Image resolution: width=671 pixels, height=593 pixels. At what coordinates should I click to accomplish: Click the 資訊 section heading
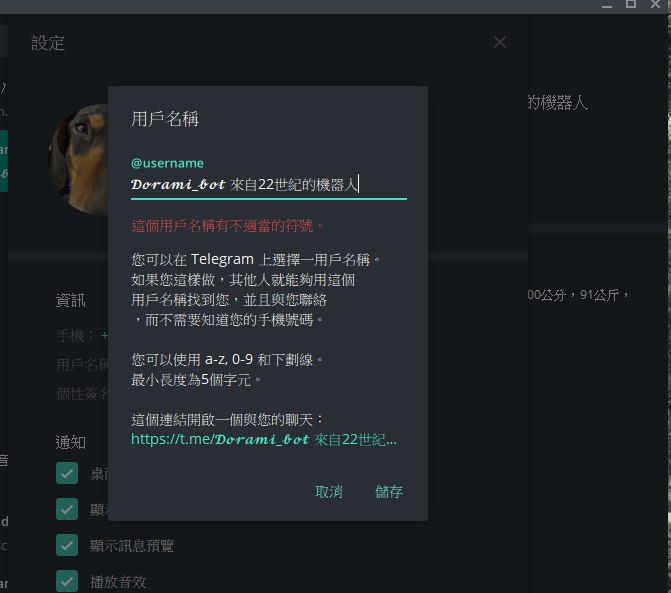[71, 300]
